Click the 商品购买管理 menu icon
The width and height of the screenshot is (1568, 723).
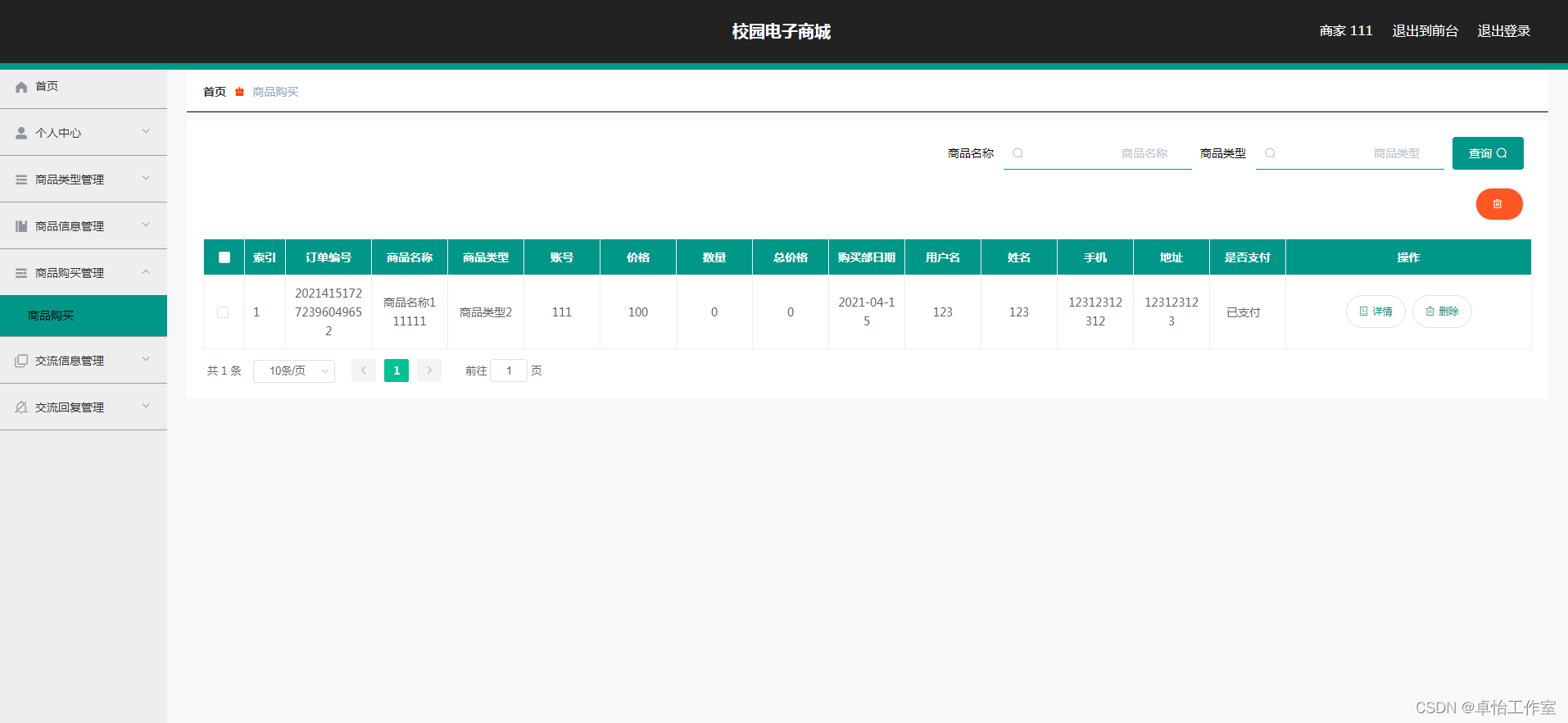21,273
